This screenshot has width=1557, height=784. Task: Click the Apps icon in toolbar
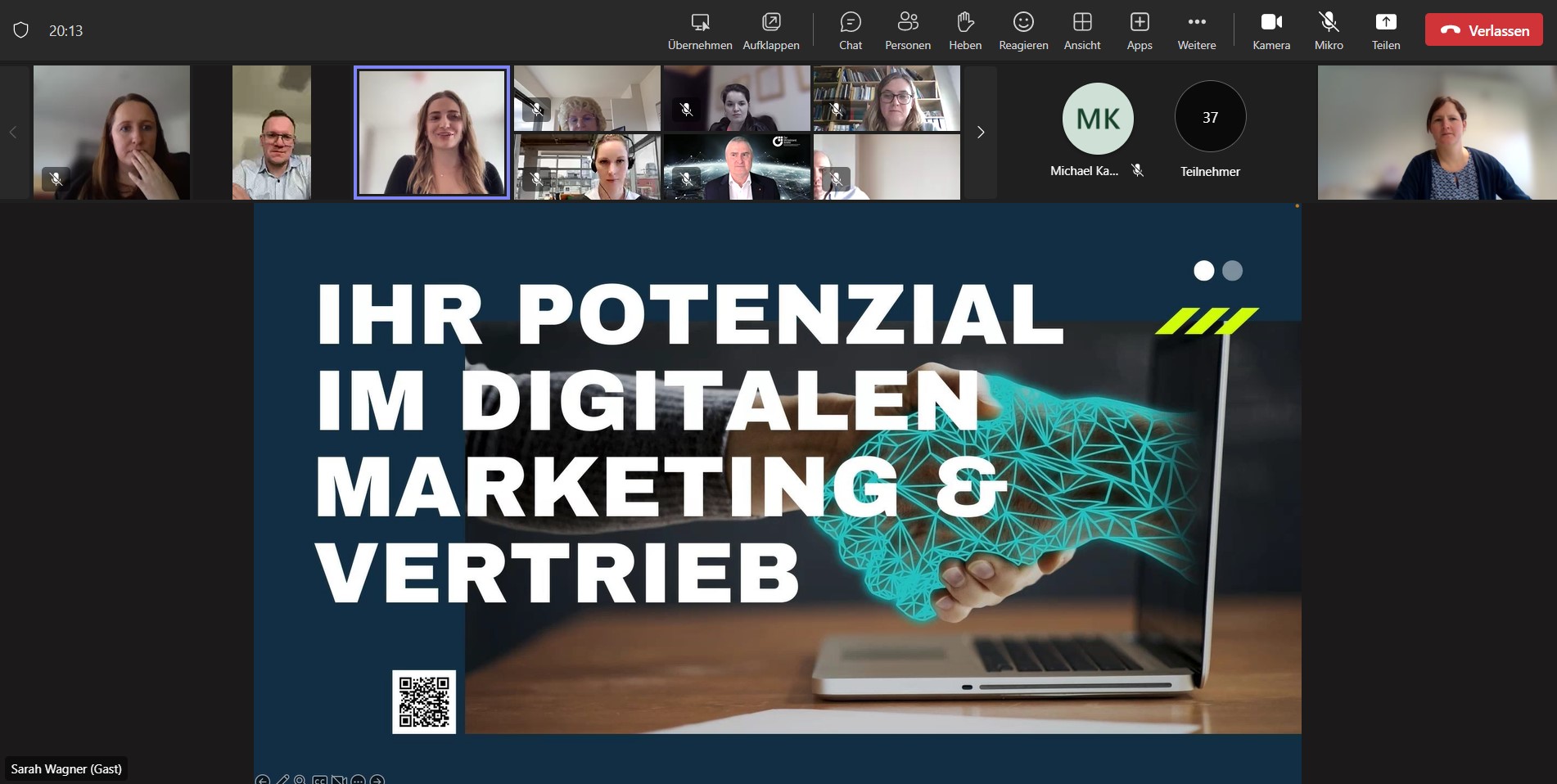[x=1139, y=30]
